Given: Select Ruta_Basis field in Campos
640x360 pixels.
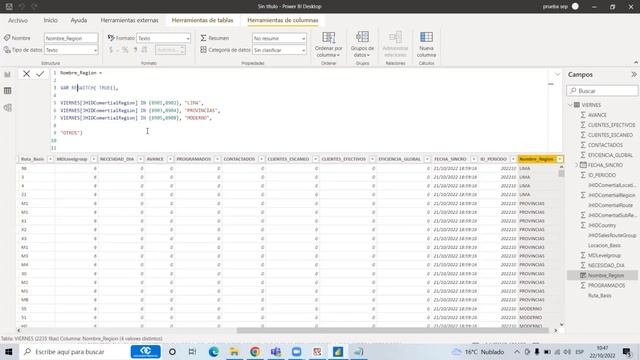Looking at the screenshot, I should click(x=600, y=296).
